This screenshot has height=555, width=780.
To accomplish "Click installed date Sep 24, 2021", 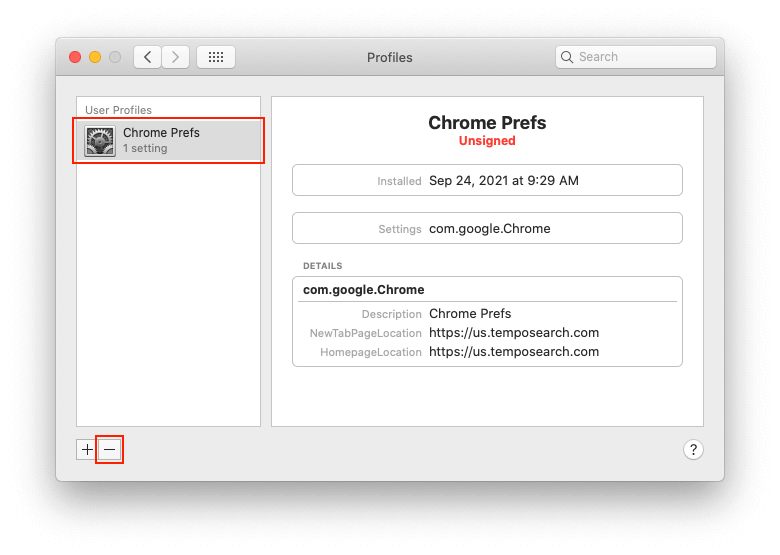I will click(504, 181).
